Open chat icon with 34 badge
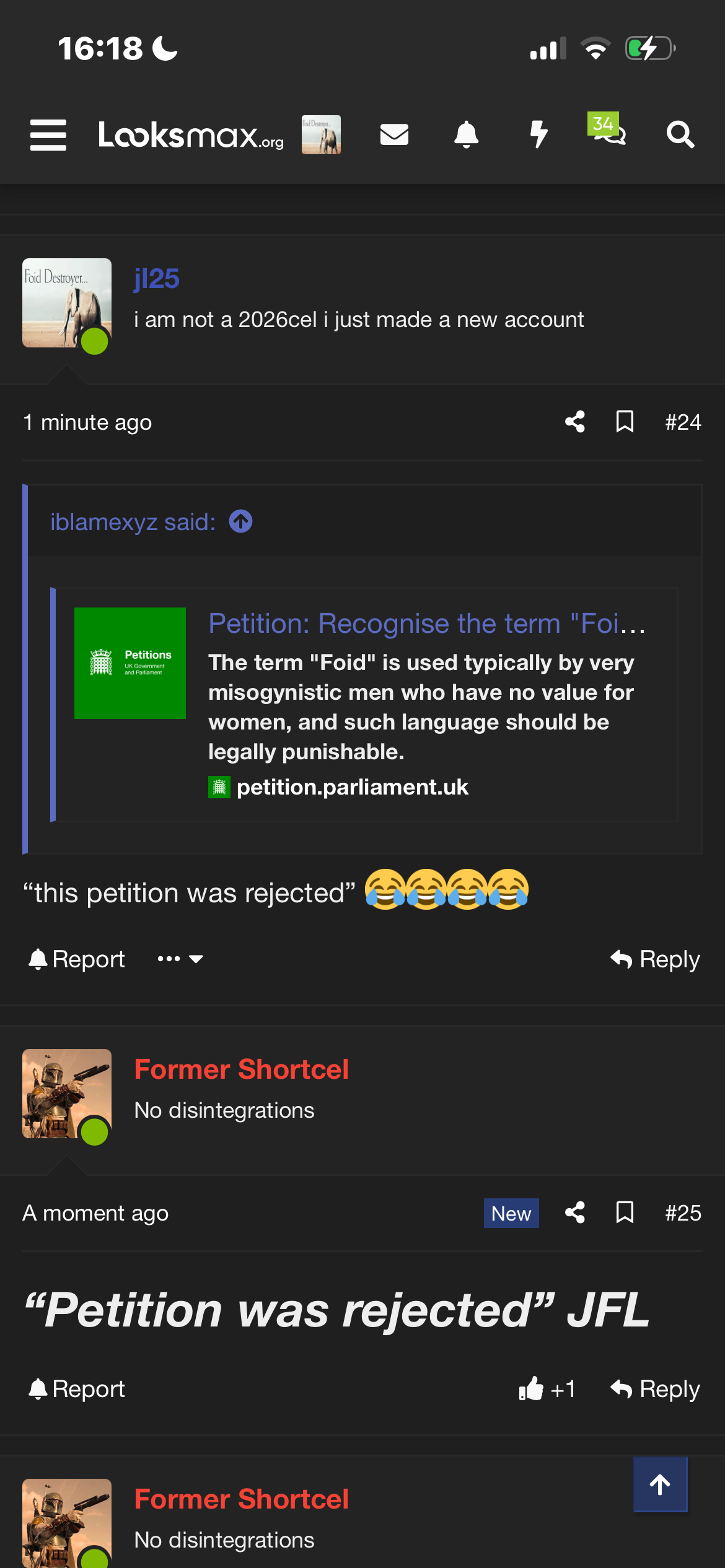Screen dimensions: 725x1568 [609, 130]
